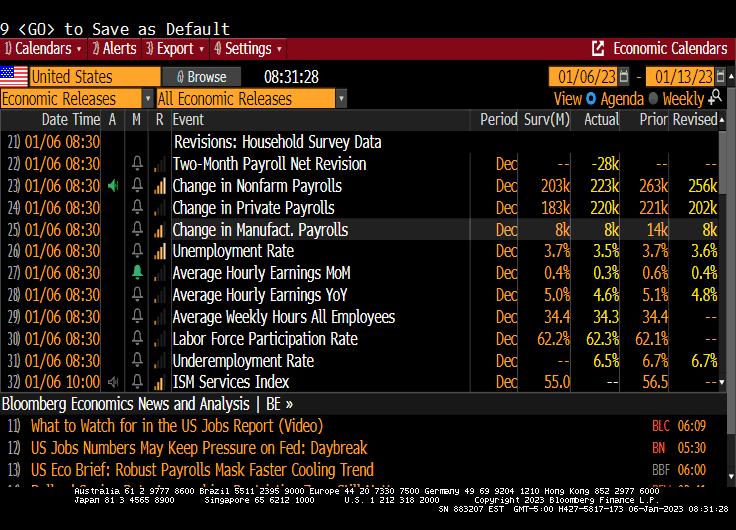Open the Calendars dropdown menu
Image resolution: width=736 pixels, height=530 pixels.
(x=43, y=48)
